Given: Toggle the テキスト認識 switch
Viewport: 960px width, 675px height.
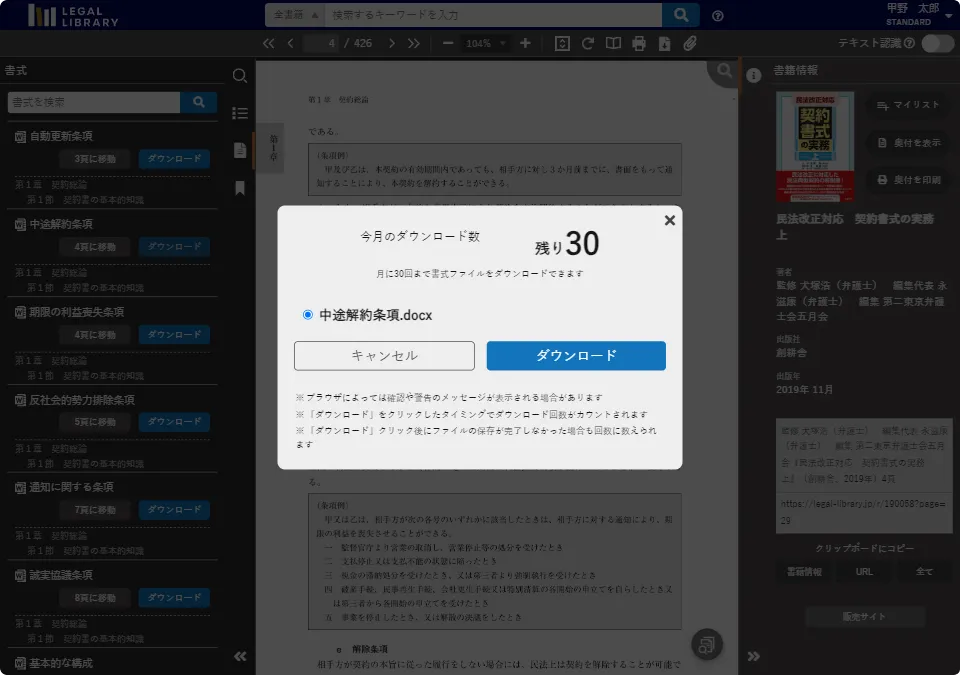Looking at the screenshot, I should (x=937, y=43).
